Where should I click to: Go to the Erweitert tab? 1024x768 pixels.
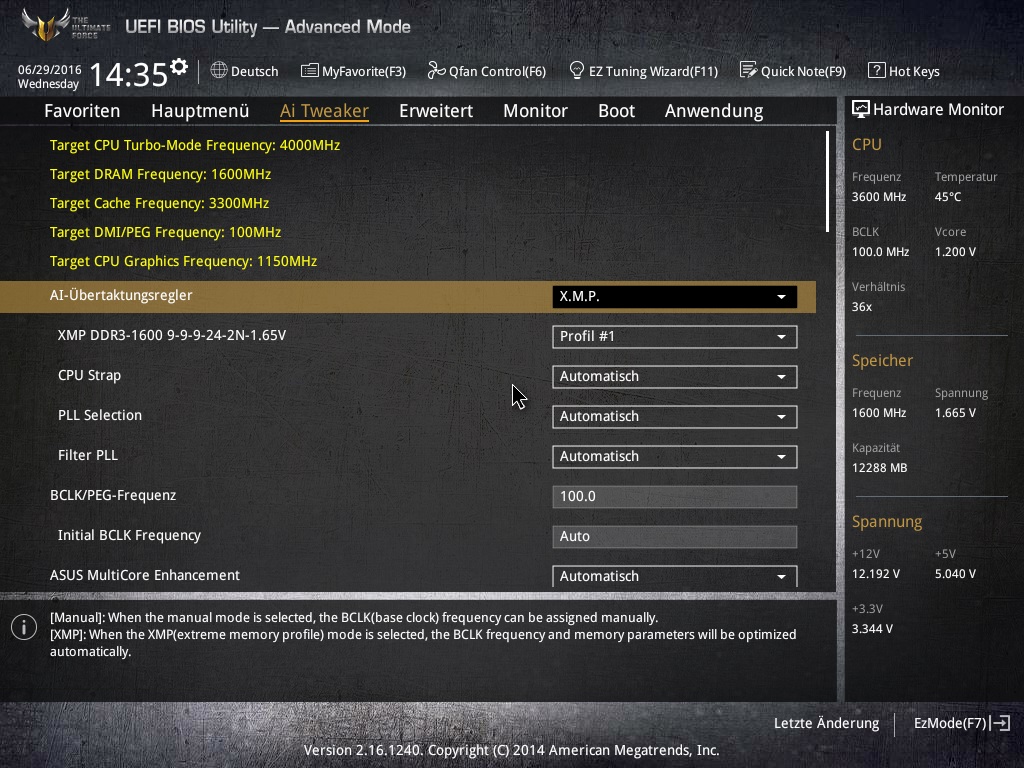(x=436, y=111)
